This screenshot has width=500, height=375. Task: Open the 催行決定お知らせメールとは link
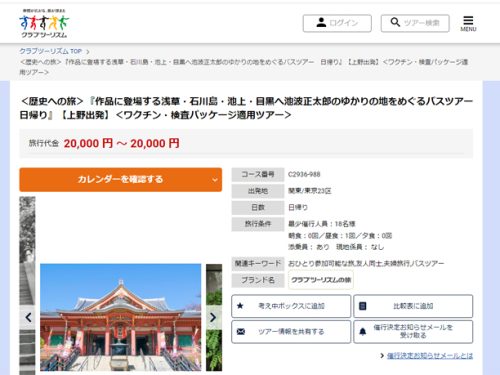click(430, 356)
